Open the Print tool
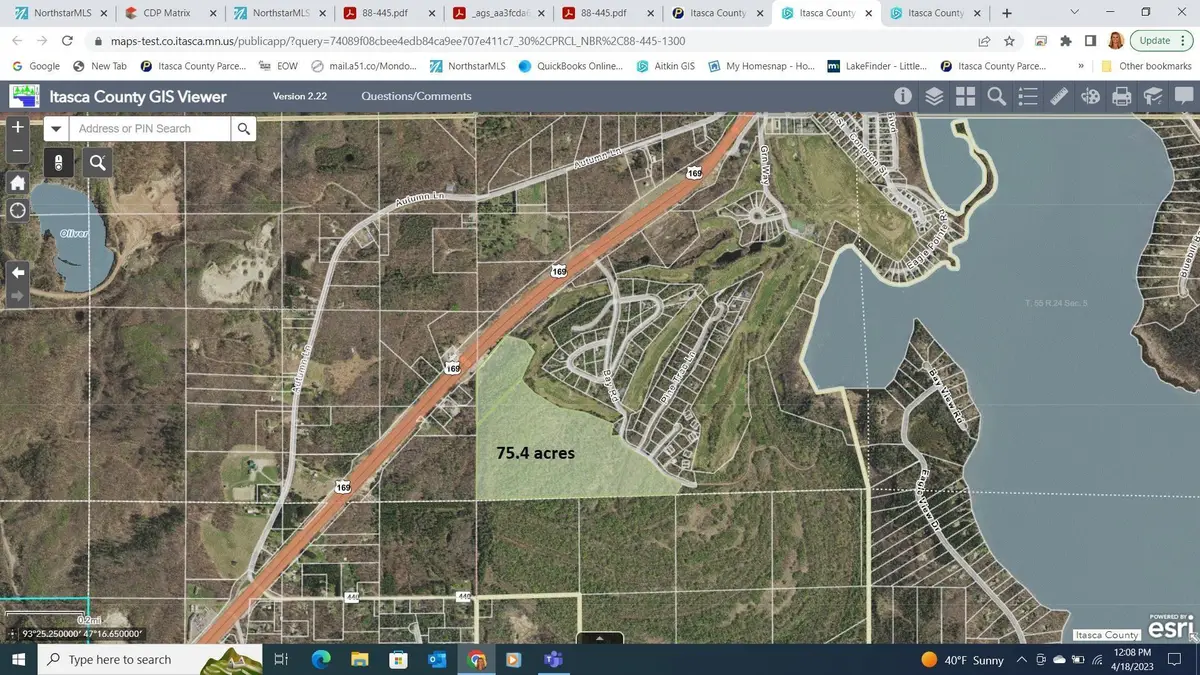This screenshot has width=1200, height=675. tap(1122, 96)
